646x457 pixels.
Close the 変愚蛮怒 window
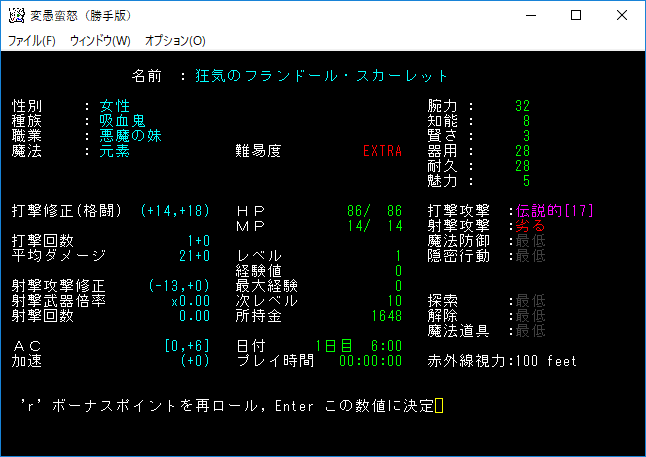622,16
